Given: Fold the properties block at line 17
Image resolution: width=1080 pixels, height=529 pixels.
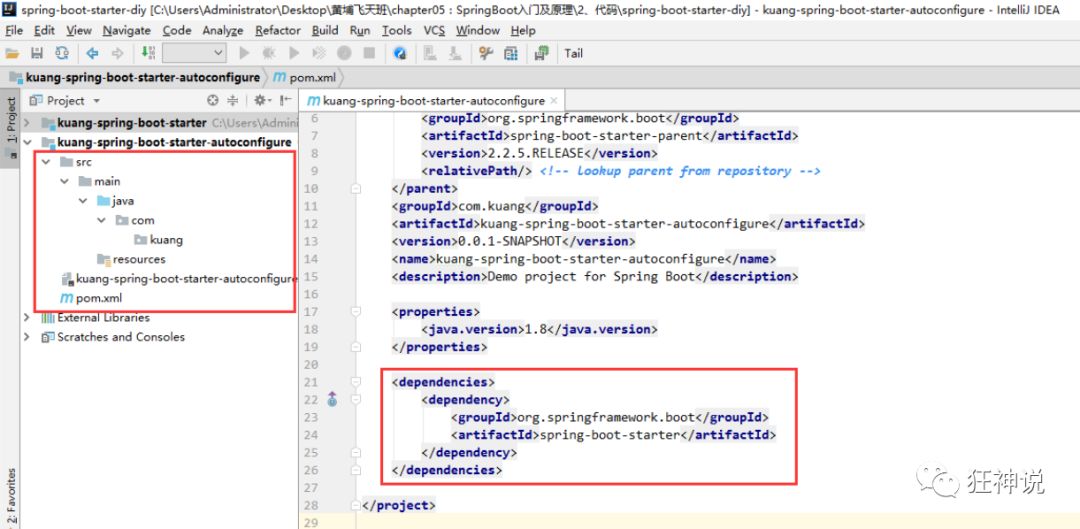Looking at the screenshot, I should pyautogui.click(x=355, y=311).
